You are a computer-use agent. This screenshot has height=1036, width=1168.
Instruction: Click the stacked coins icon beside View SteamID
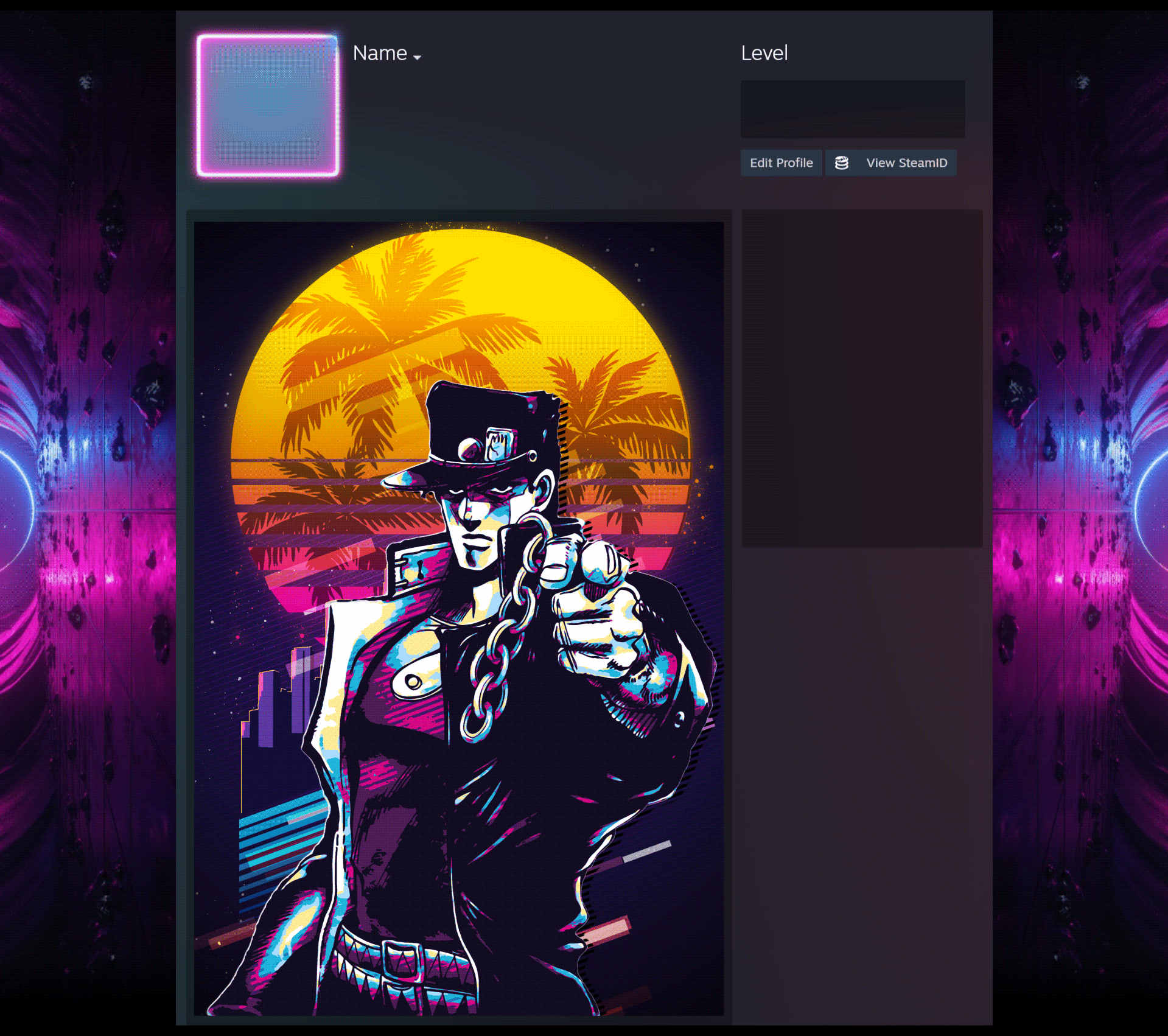[843, 163]
